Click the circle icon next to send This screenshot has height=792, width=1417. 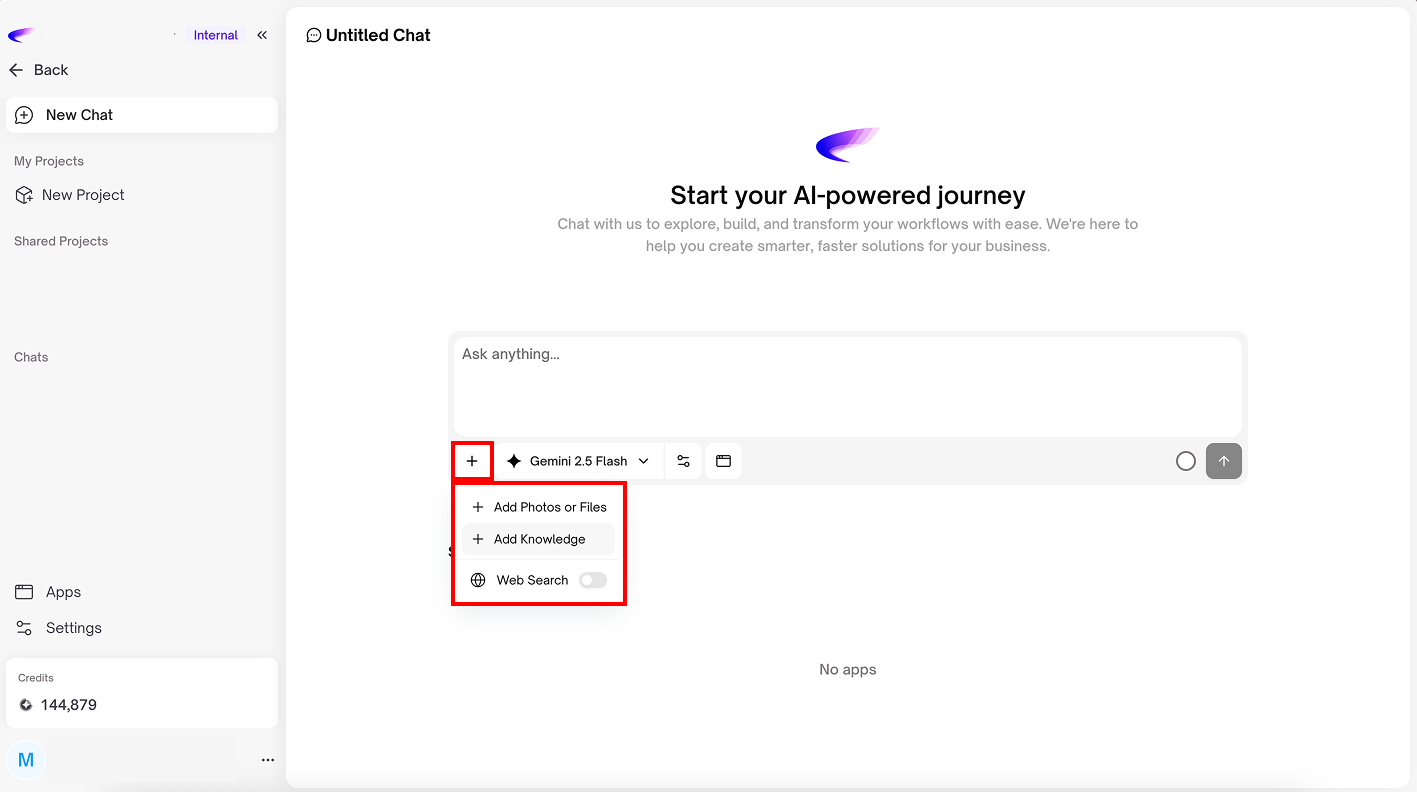coord(1185,461)
